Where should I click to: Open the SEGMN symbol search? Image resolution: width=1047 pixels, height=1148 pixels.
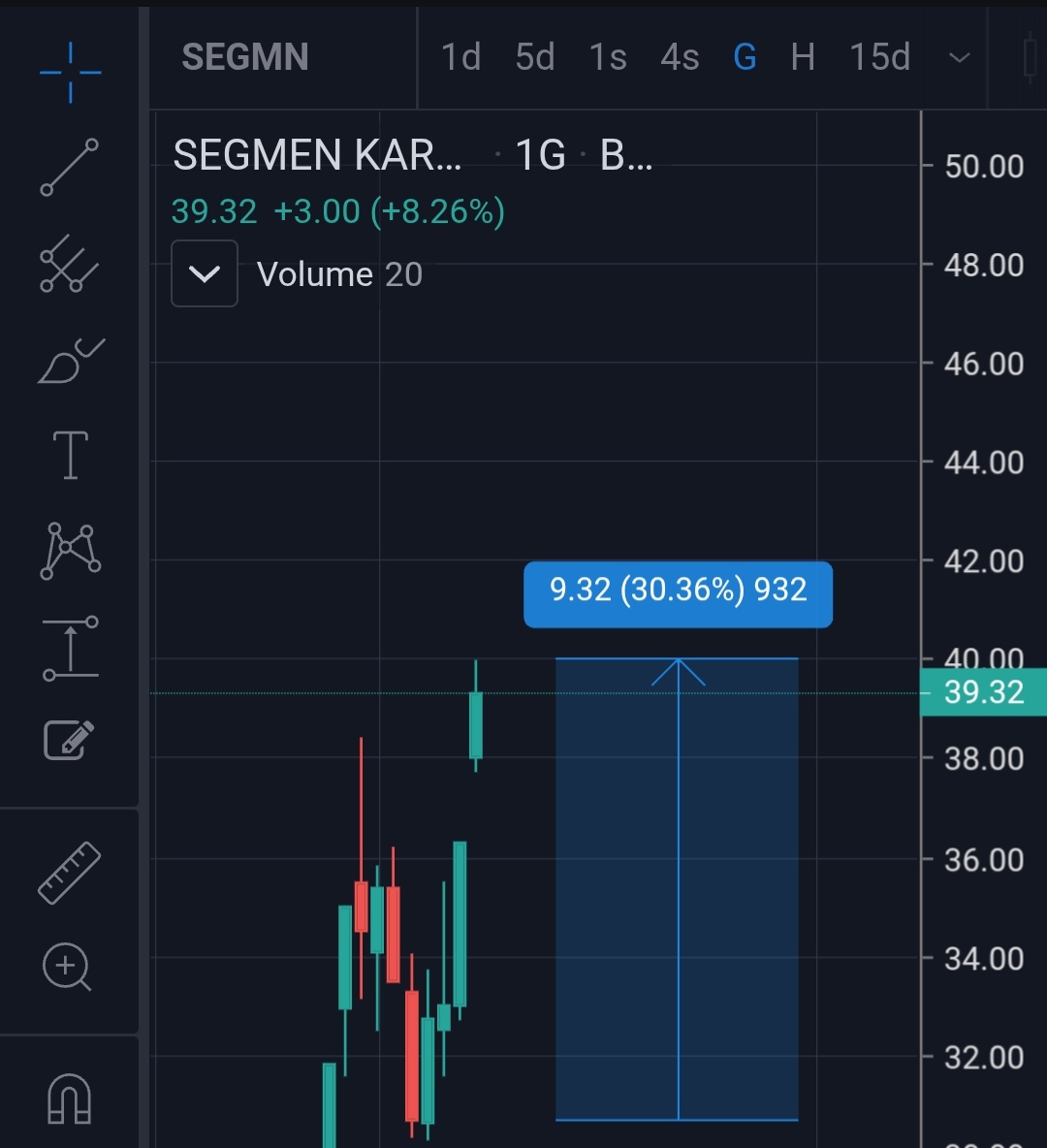pos(245,57)
